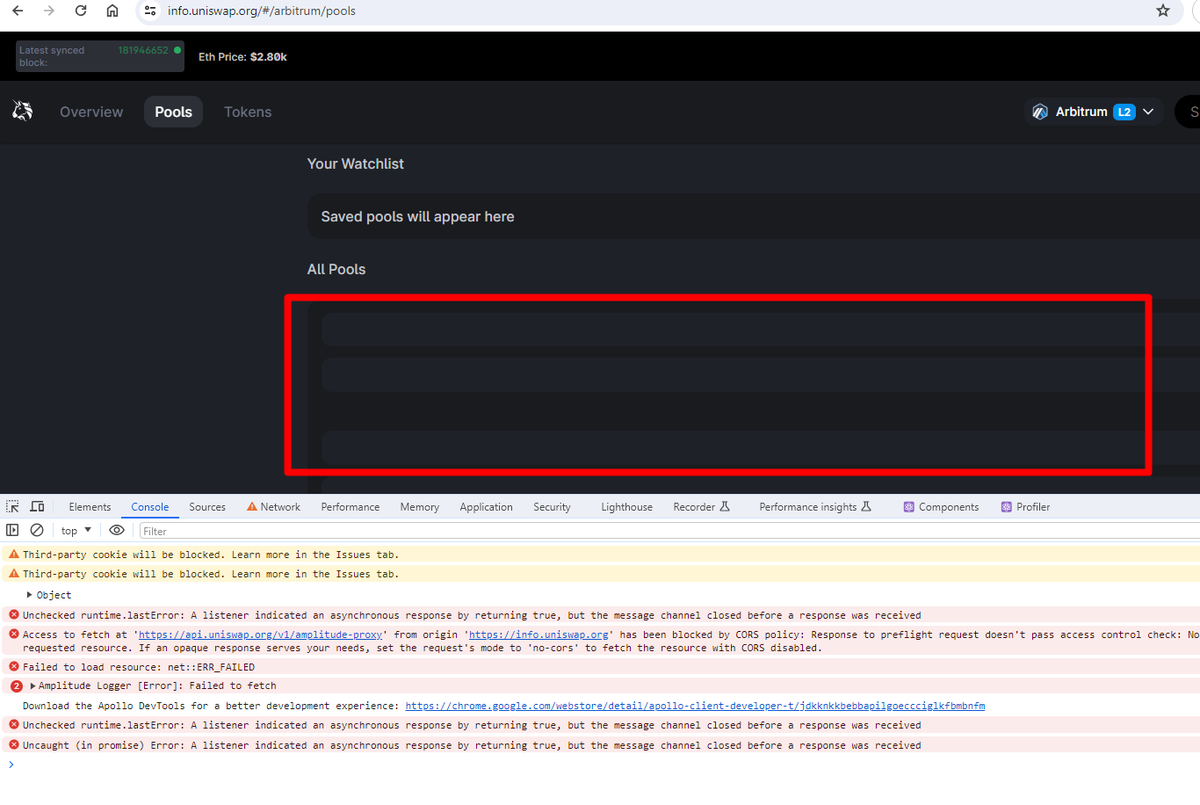This screenshot has width=1200, height=805.
Task: Select the Pools nav item
Action: tap(173, 112)
